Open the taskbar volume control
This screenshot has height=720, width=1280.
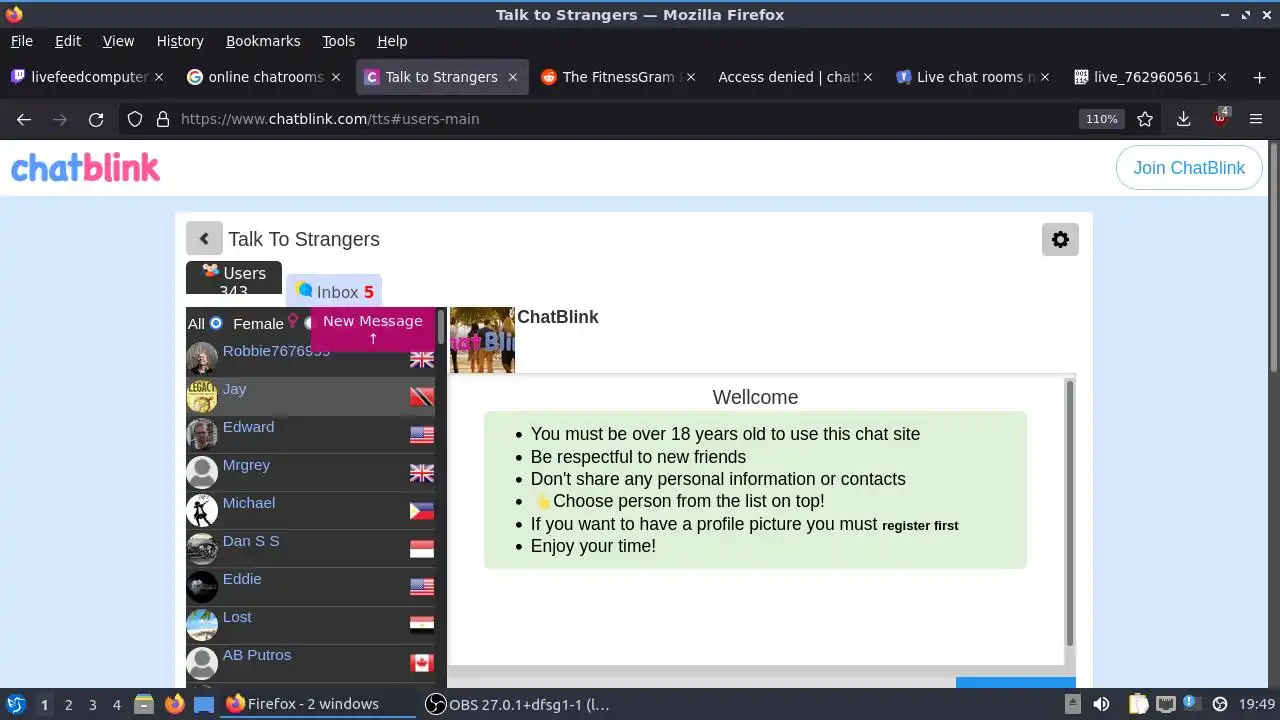tap(1101, 704)
